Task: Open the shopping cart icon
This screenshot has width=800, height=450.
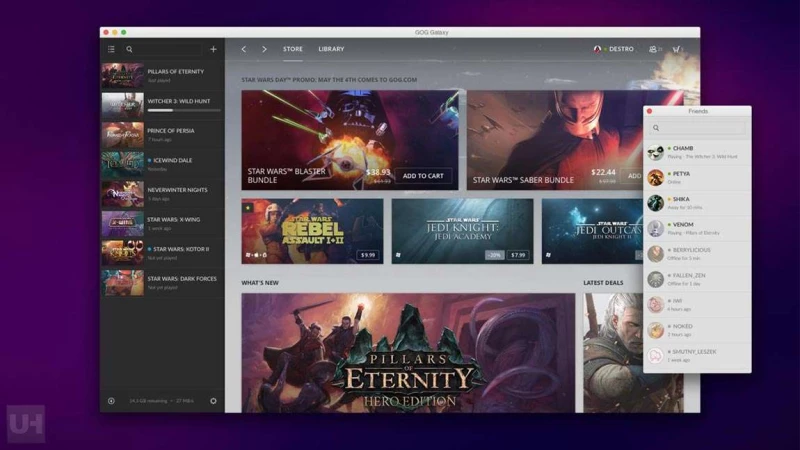Action: (677, 49)
